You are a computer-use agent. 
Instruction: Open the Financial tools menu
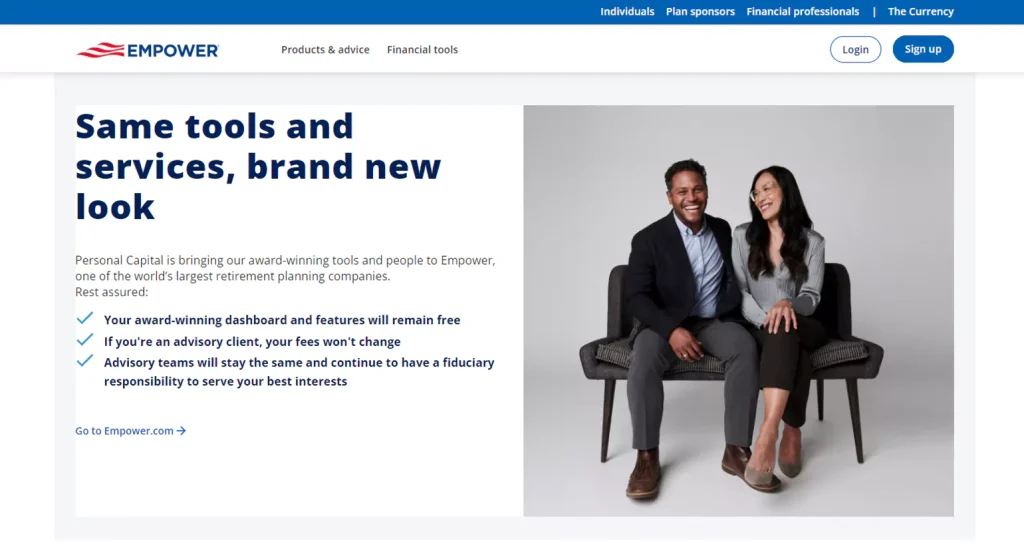pos(422,50)
